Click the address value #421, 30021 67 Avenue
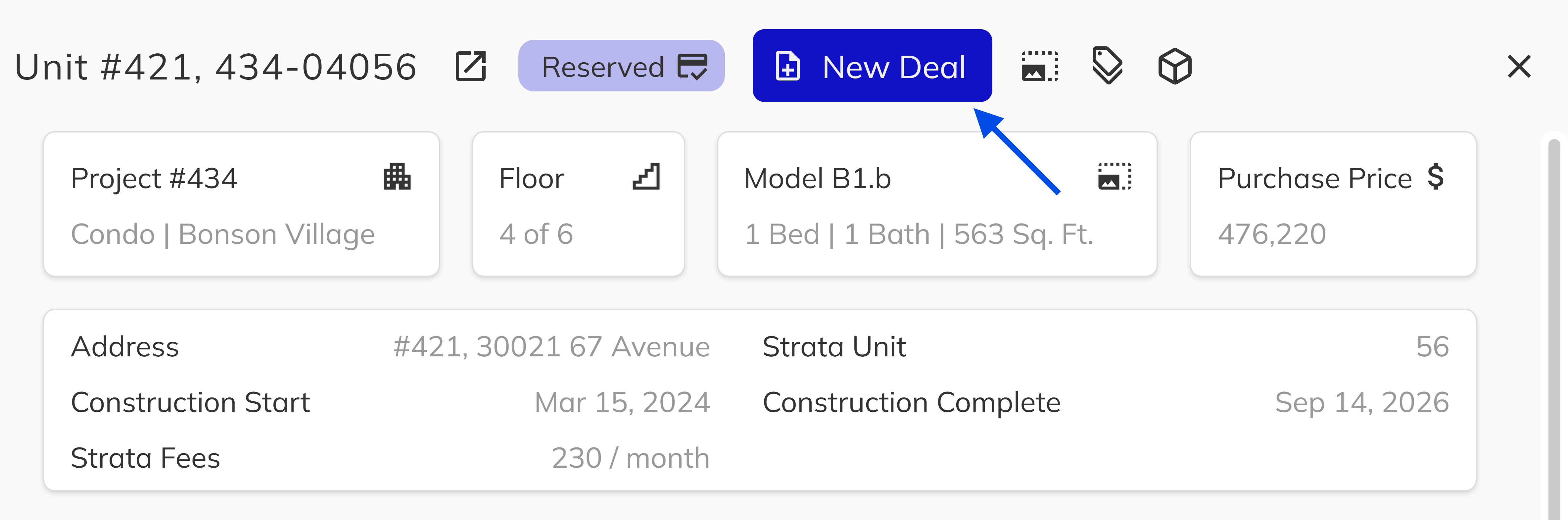The image size is (1568, 520). pos(551,347)
